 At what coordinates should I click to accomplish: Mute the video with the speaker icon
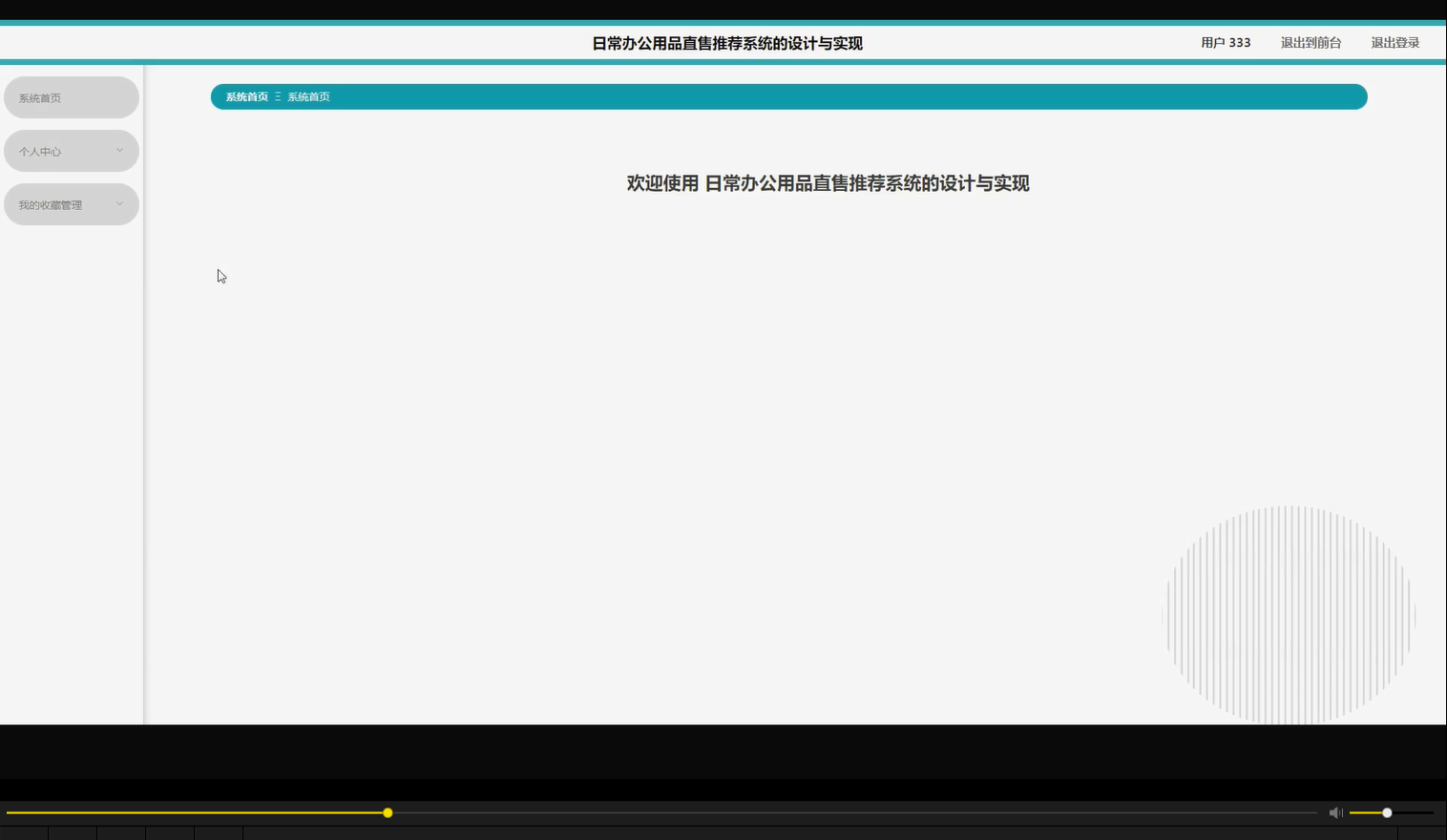[x=1335, y=812]
